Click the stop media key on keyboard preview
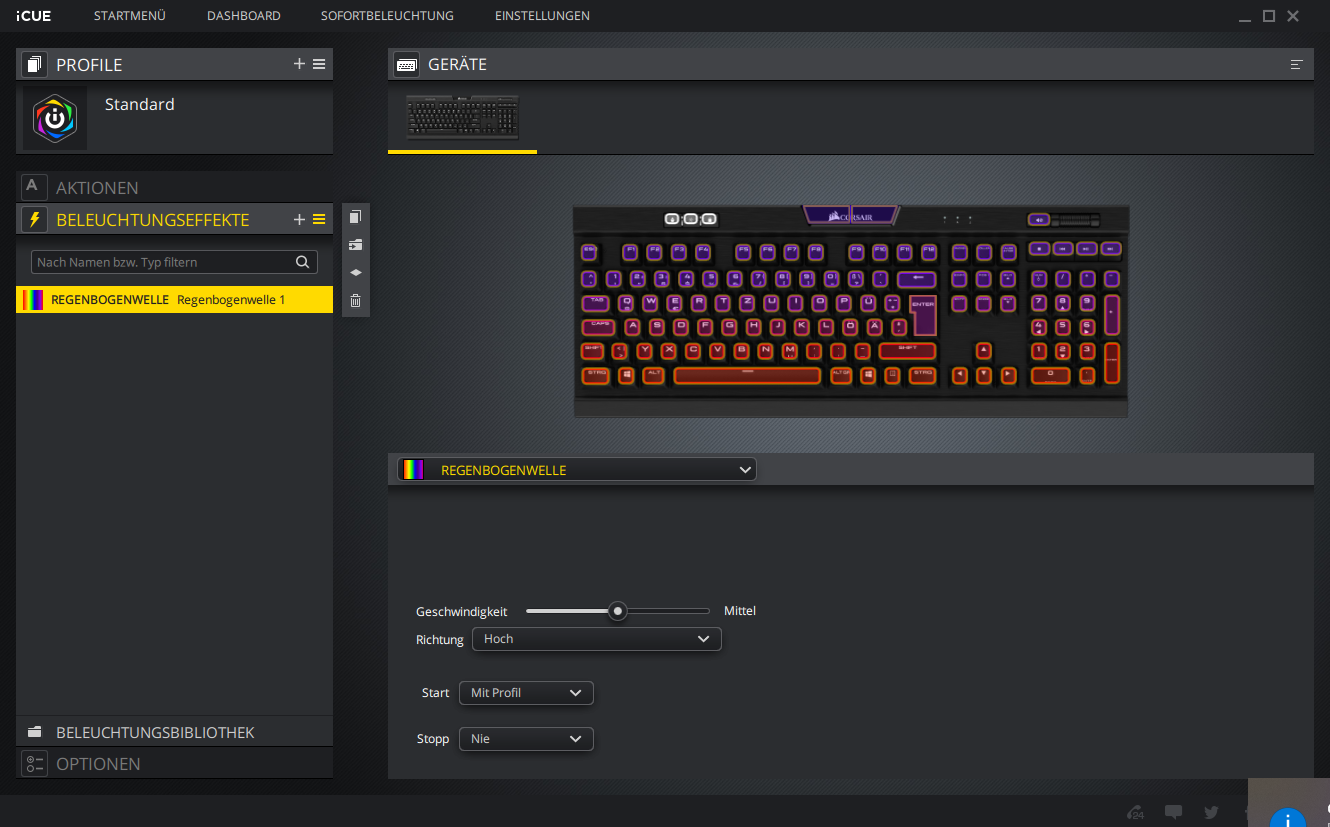 (x=1039, y=248)
